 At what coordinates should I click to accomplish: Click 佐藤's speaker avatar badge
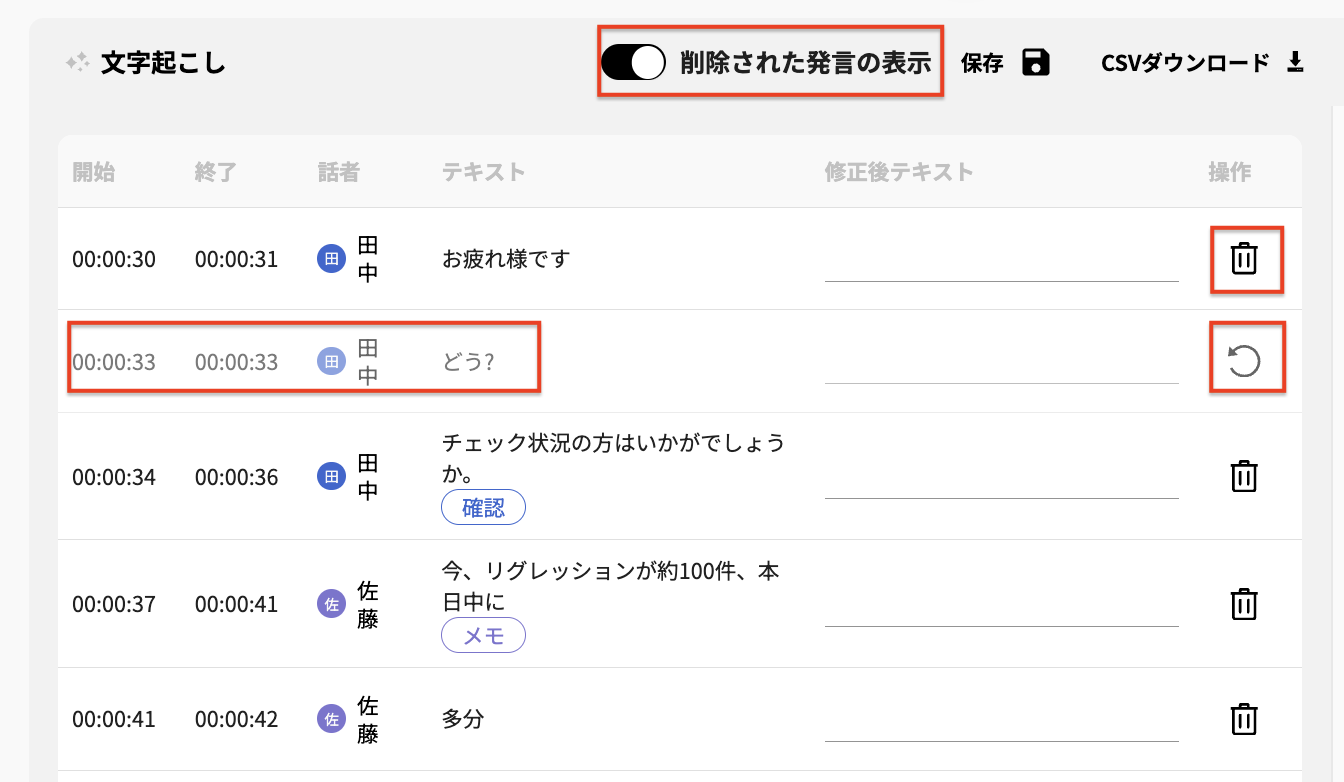coord(331,604)
